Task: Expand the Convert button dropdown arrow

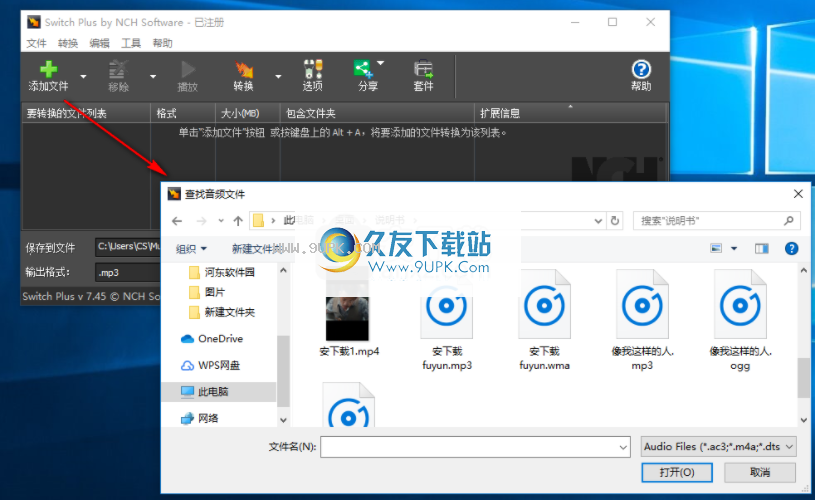Action: pyautogui.click(x=278, y=77)
